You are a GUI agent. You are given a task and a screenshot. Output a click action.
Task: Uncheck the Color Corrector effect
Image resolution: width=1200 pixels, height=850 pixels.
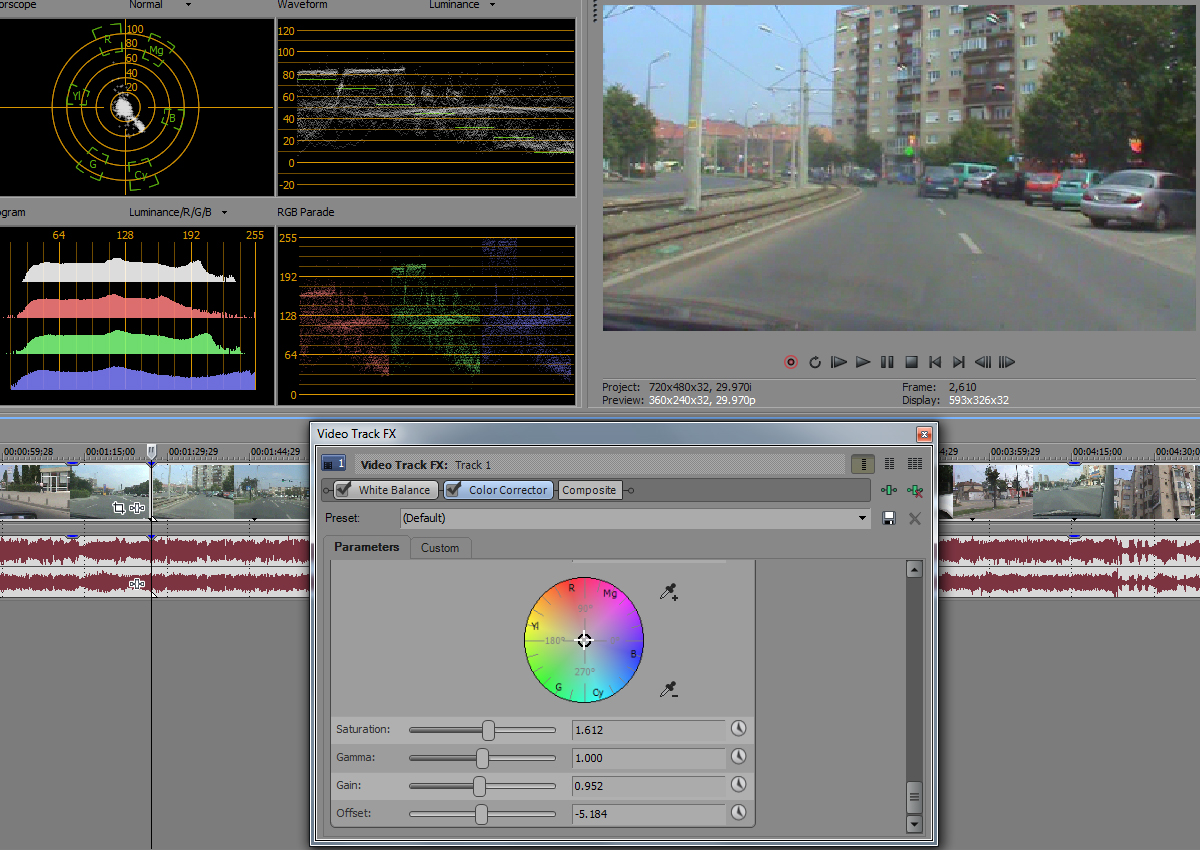[x=454, y=490]
